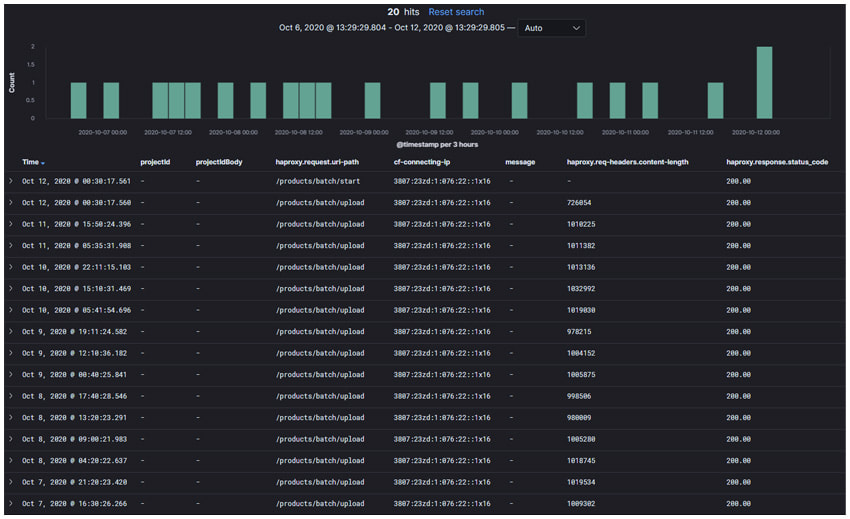Click the projectIdBody column header

[219, 161]
